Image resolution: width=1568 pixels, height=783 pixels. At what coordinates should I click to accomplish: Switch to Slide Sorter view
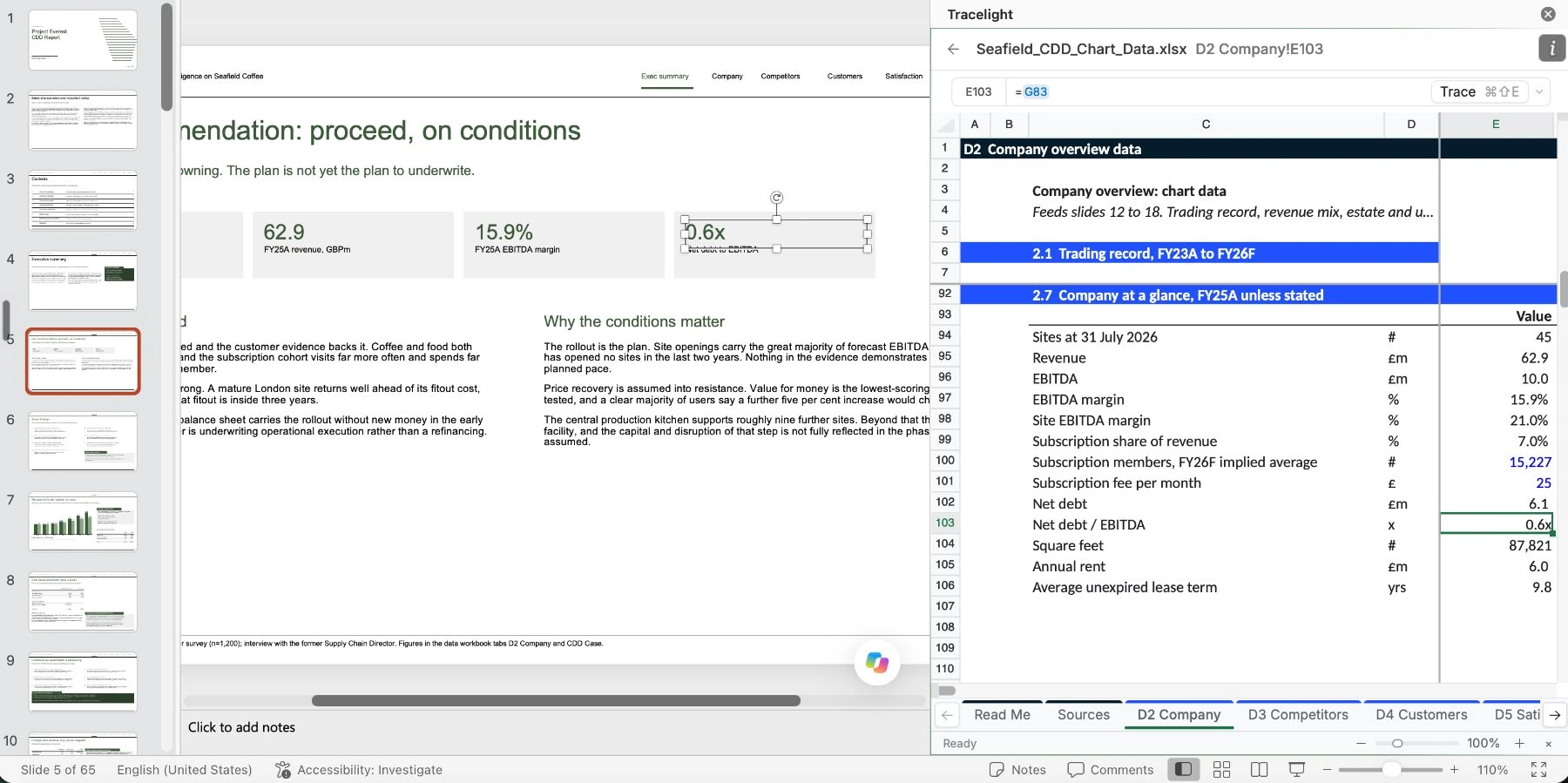click(x=1221, y=770)
